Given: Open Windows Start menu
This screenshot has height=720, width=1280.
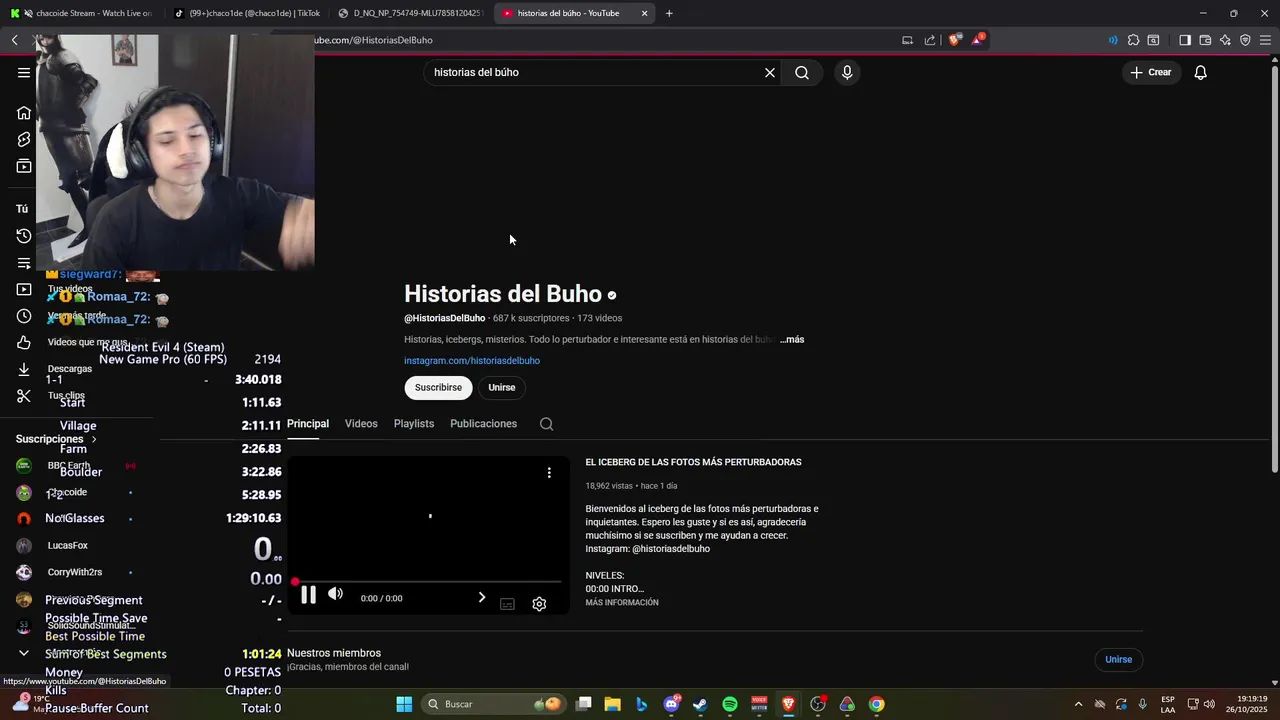Looking at the screenshot, I should click(404, 704).
